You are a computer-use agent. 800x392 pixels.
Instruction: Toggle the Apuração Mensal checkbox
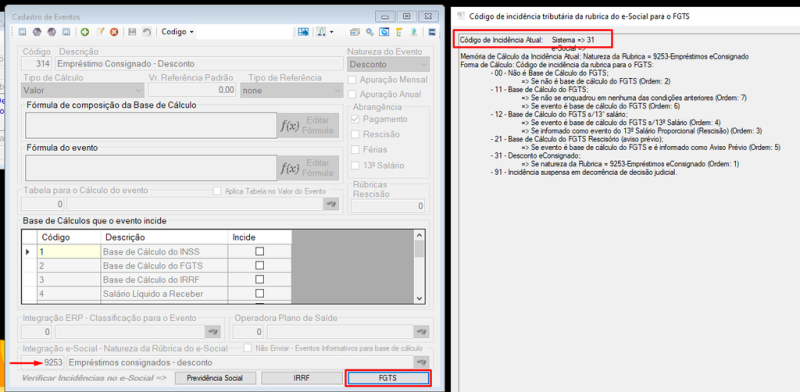click(x=352, y=80)
